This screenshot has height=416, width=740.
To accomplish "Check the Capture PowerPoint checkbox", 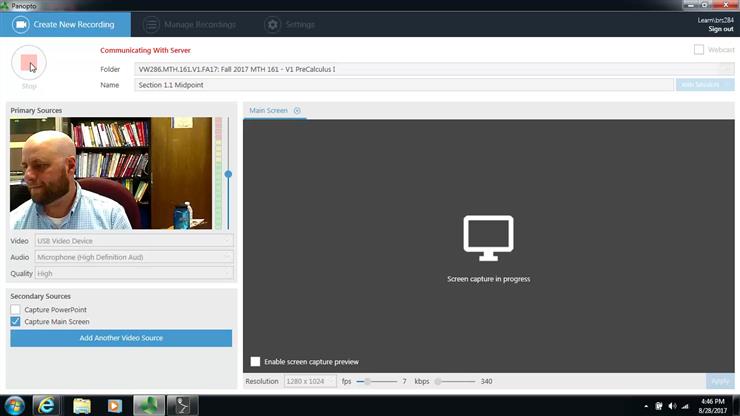I will tap(16, 310).
